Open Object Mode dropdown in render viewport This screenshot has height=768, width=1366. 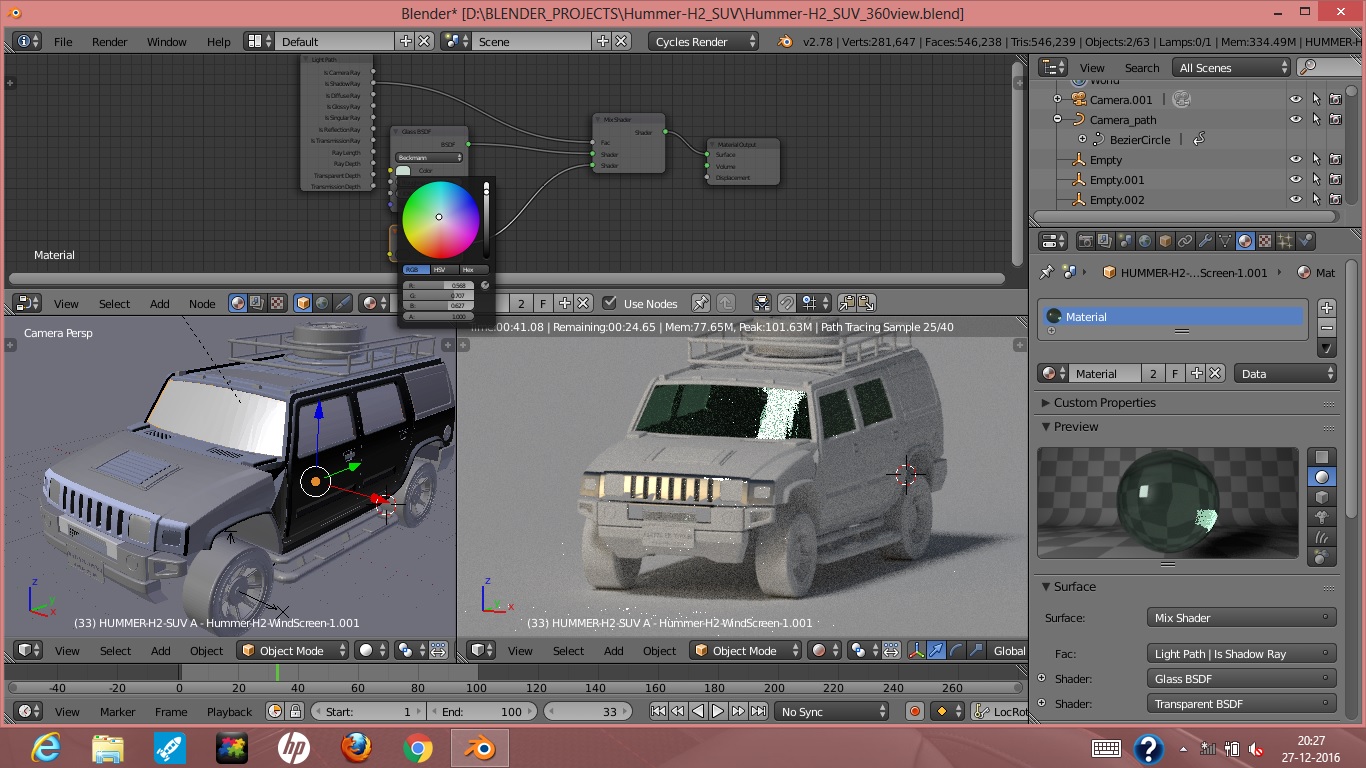745,650
